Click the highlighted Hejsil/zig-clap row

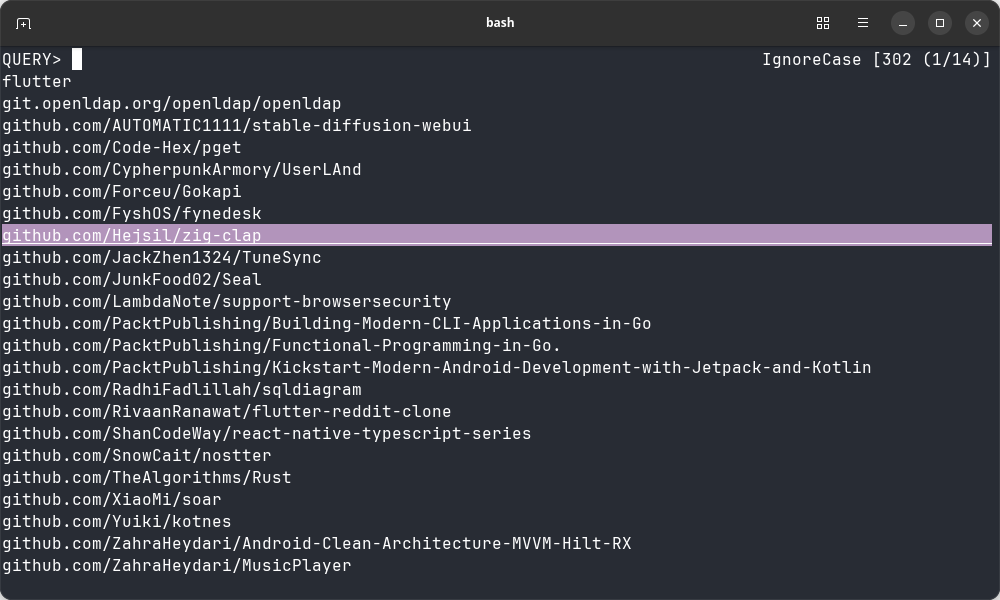point(131,236)
